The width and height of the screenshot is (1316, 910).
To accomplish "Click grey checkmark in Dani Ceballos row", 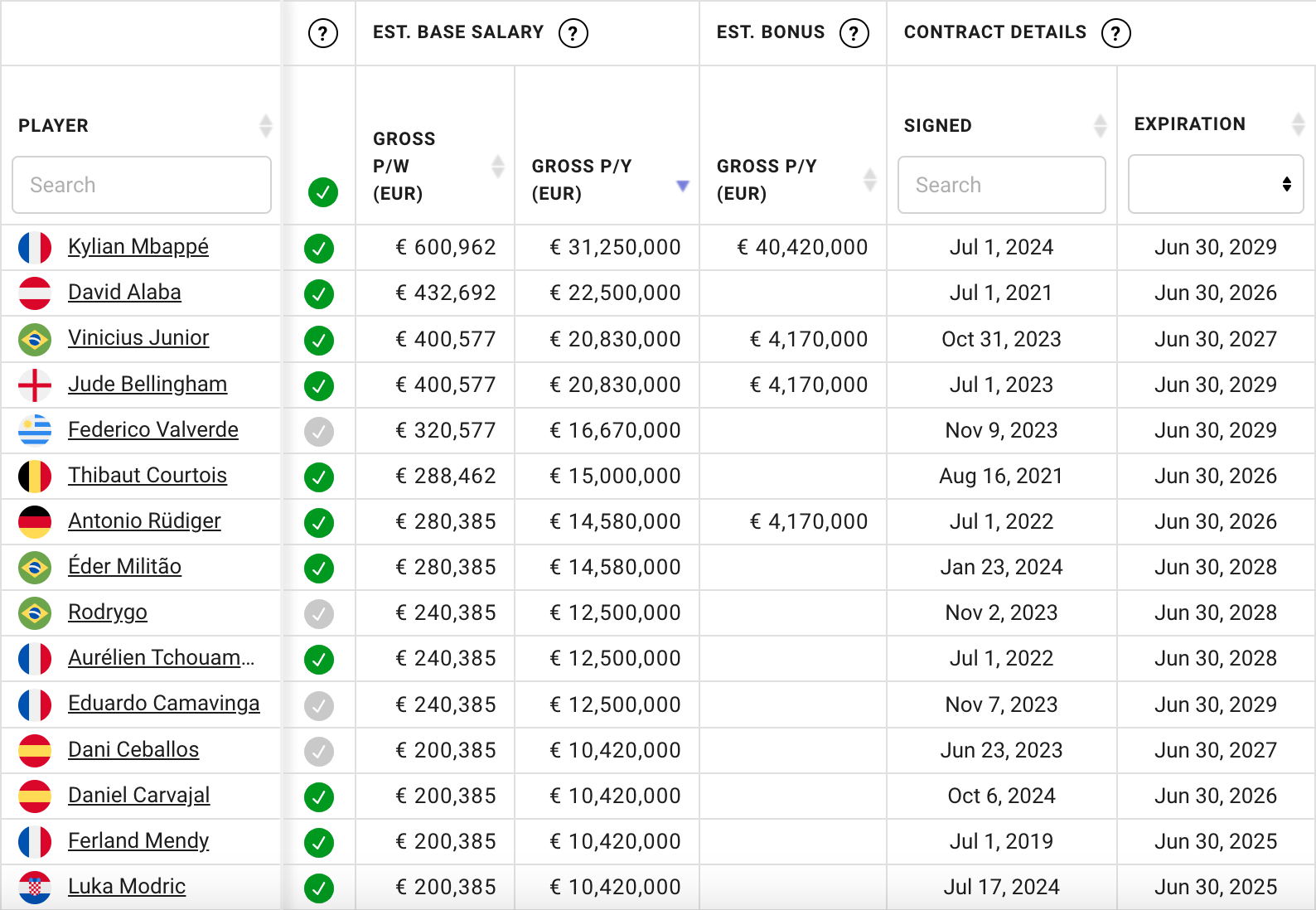I will (319, 752).
